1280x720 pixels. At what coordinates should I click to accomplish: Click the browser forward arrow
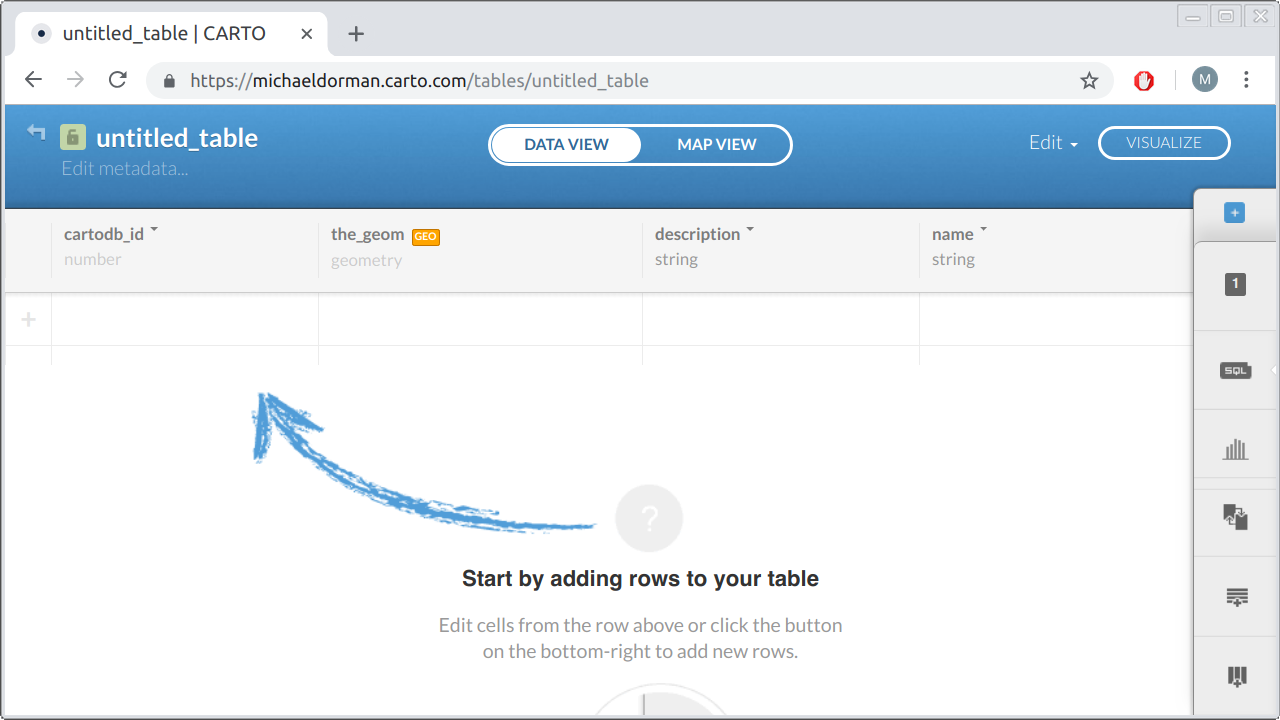point(75,80)
